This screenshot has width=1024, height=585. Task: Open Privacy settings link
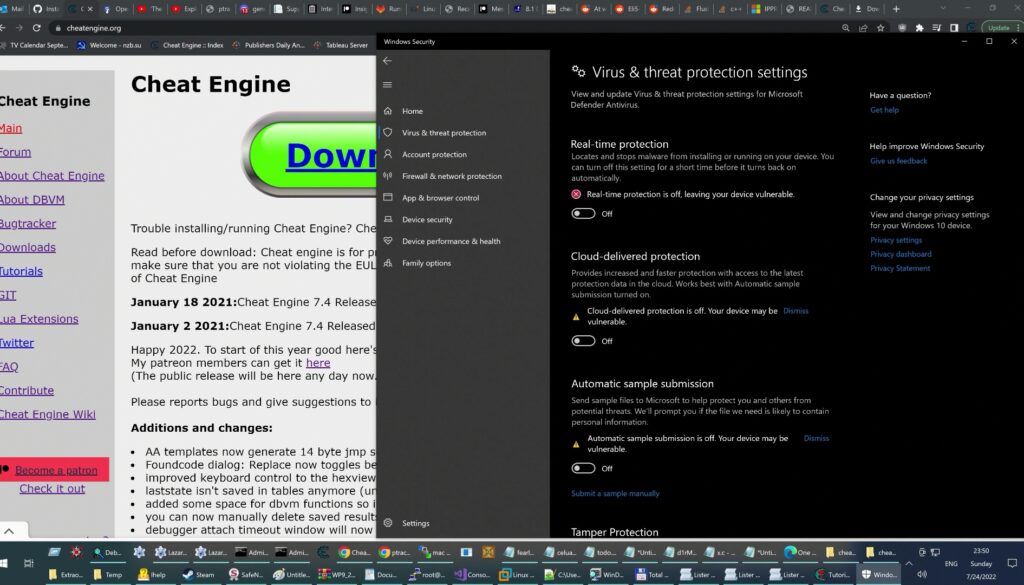tap(896, 240)
